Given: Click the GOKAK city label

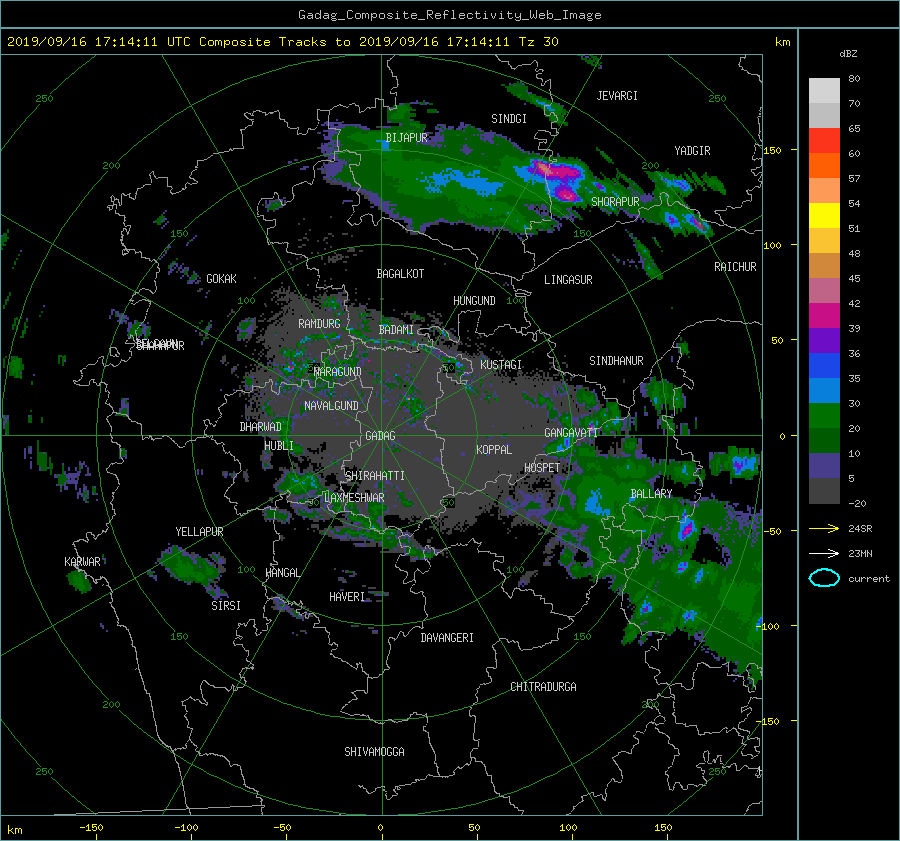Looking at the screenshot, I should (x=221, y=278).
